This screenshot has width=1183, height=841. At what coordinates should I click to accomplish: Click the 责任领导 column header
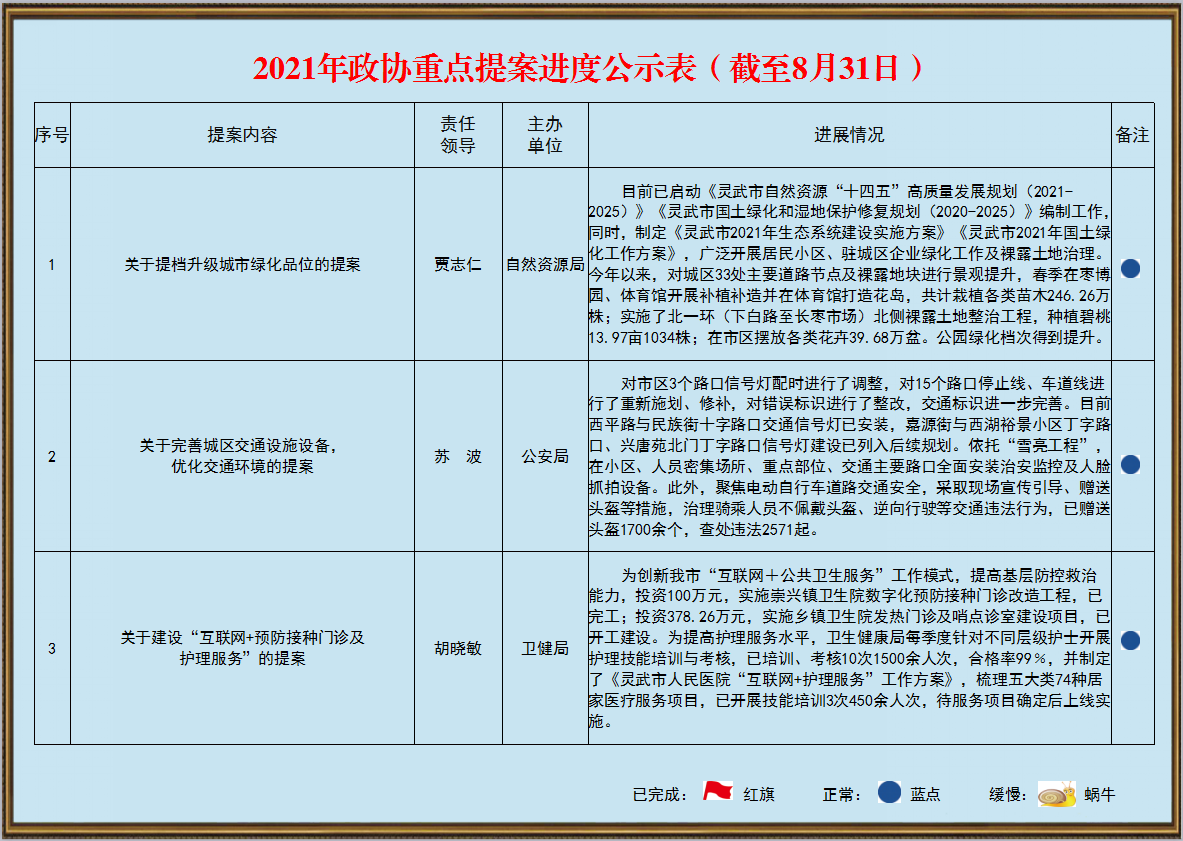458,135
